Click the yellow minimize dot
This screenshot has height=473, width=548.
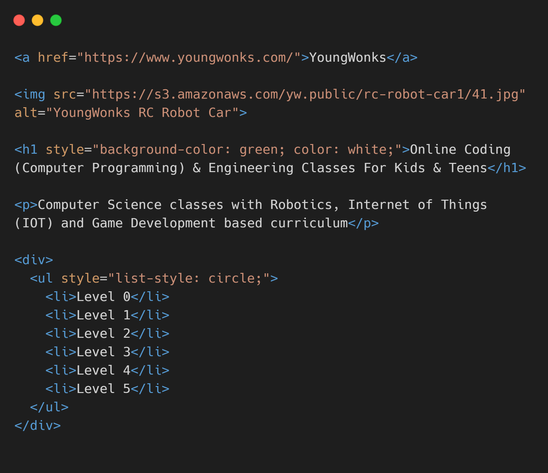point(38,20)
